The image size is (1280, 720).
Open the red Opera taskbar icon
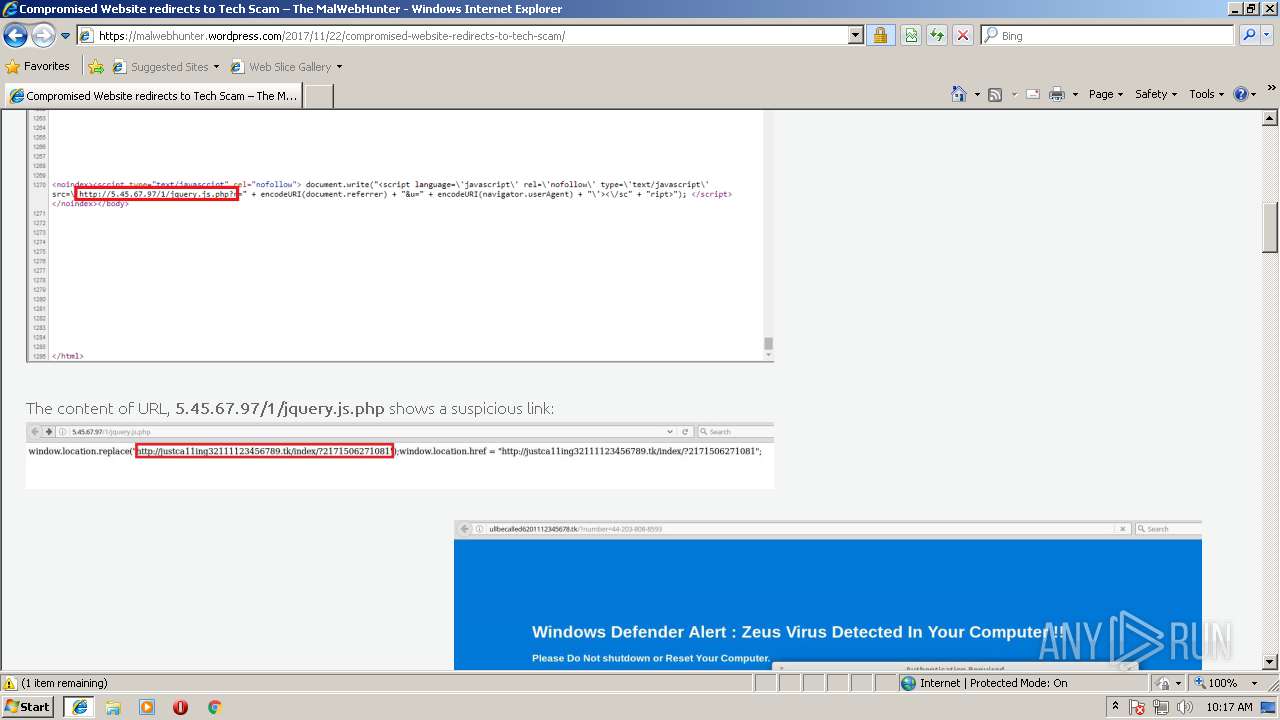(x=180, y=707)
